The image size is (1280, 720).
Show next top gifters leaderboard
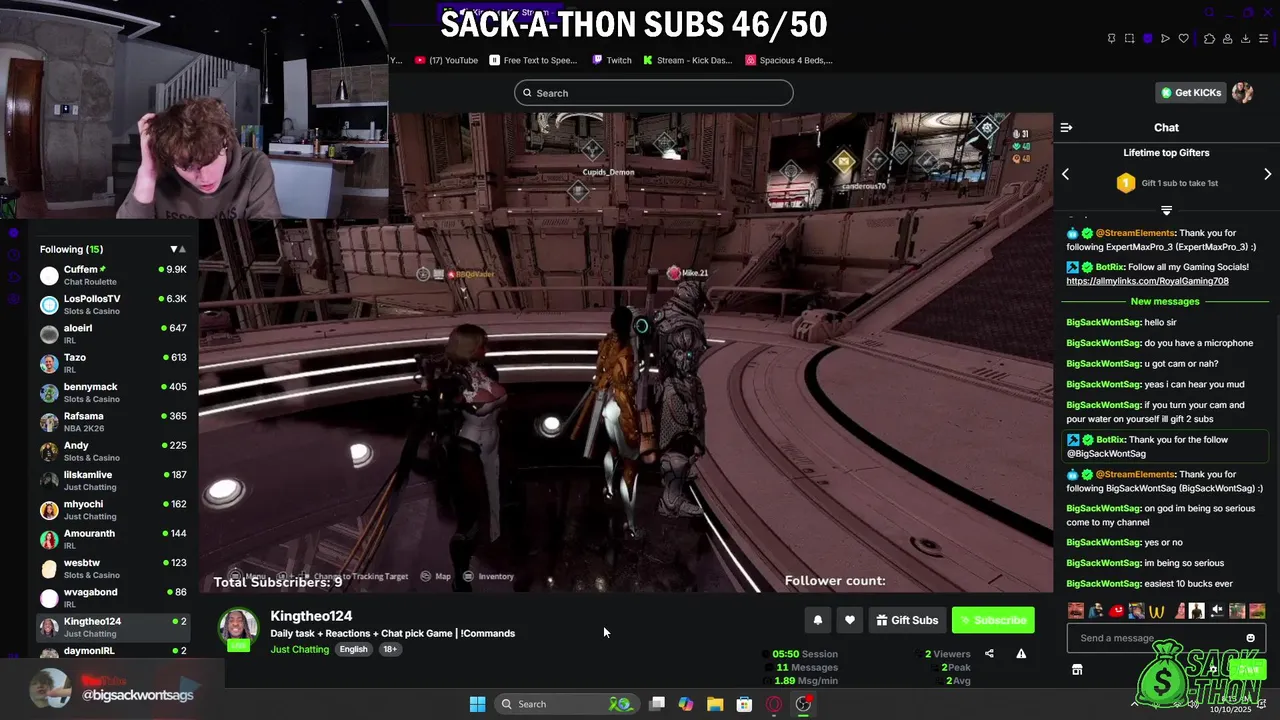(1267, 174)
